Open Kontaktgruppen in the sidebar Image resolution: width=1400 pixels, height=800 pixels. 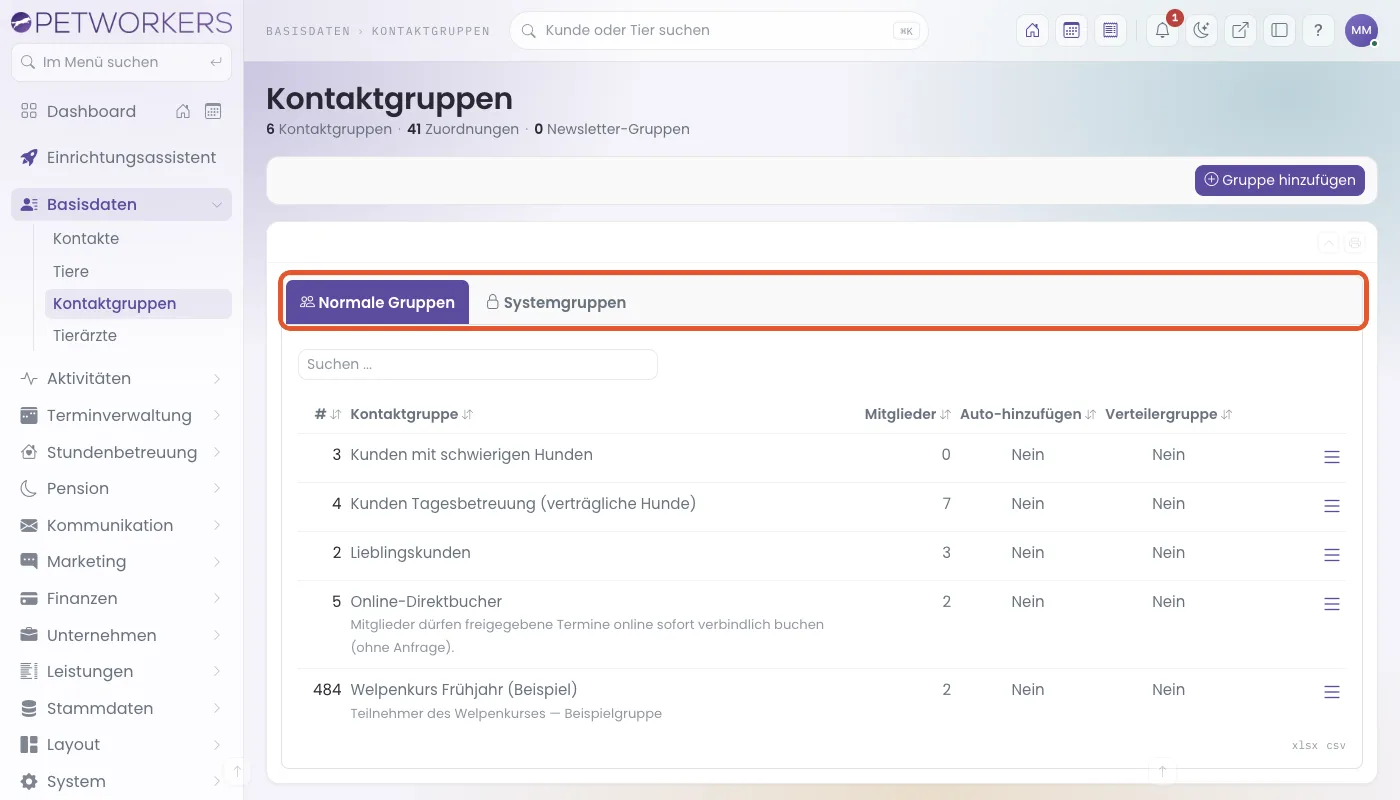pyautogui.click(x=139, y=304)
